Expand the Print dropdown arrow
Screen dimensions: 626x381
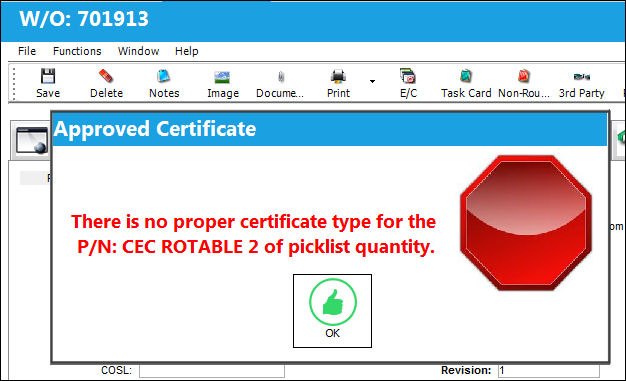[372, 81]
